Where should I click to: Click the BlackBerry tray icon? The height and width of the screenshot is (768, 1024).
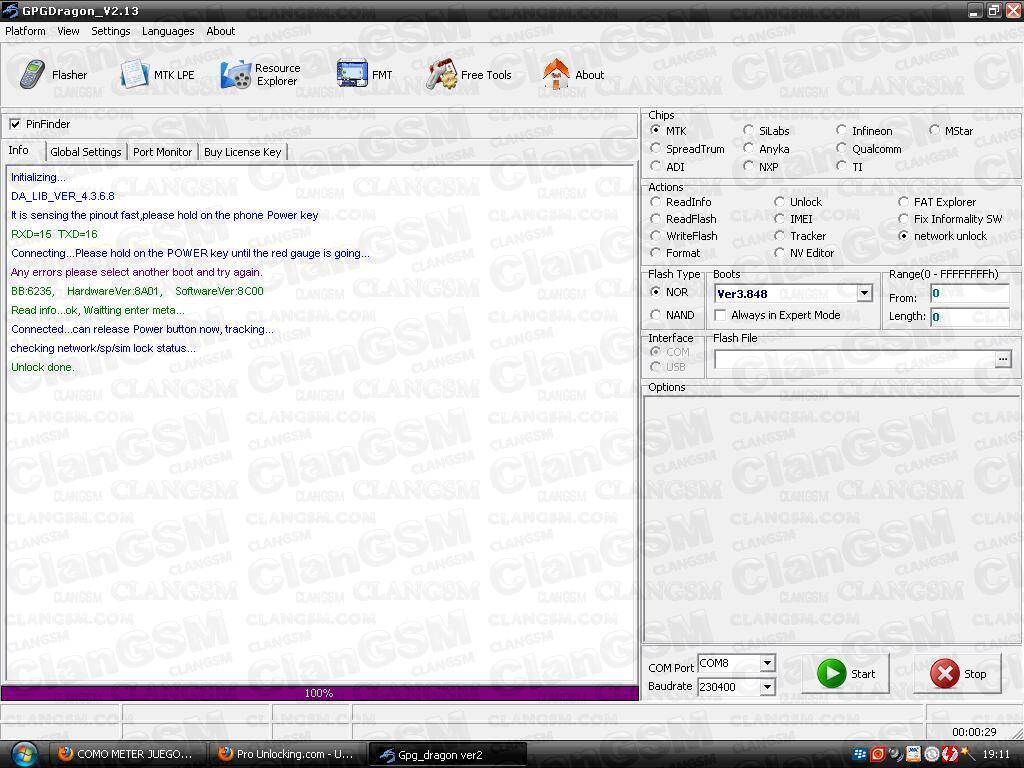pyautogui.click(x=859, y=754)
